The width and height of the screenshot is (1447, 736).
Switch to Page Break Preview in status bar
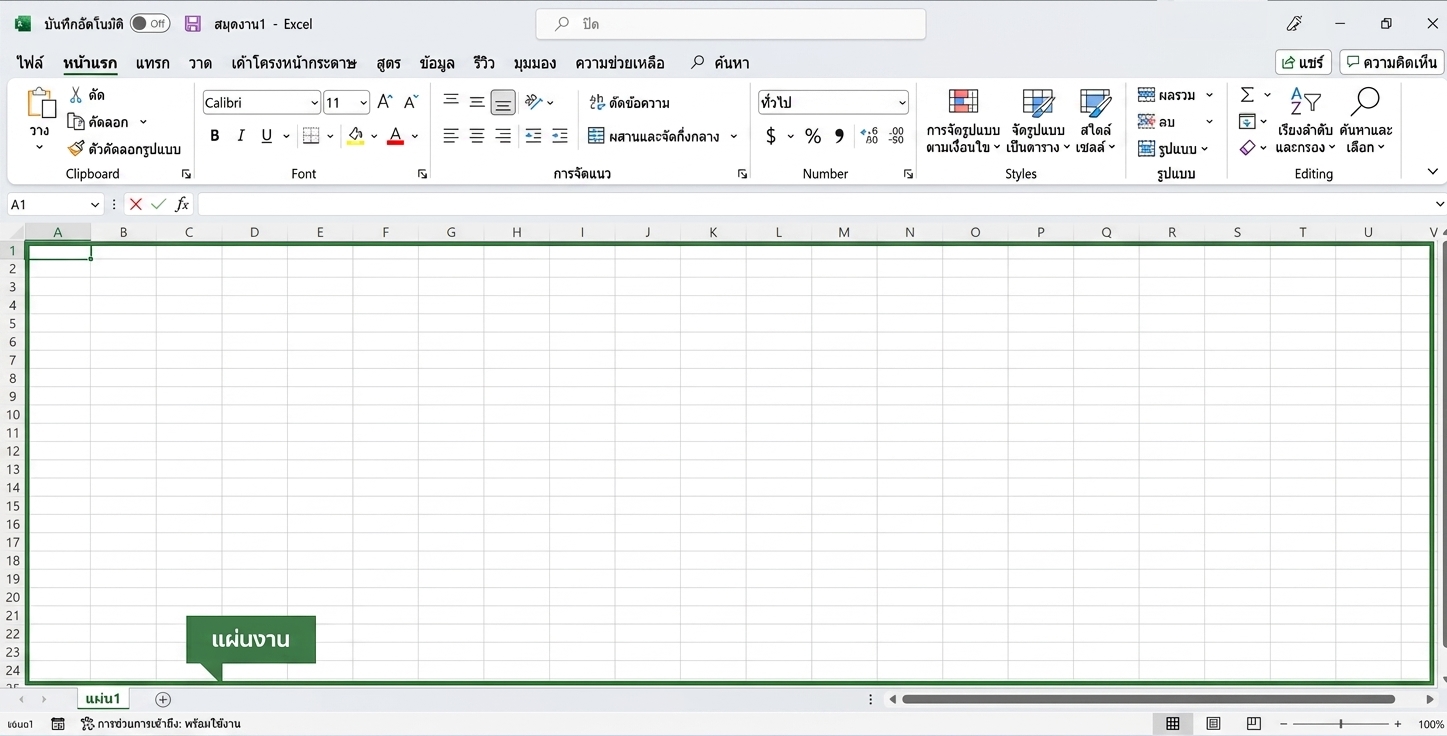click(1254, 724)
